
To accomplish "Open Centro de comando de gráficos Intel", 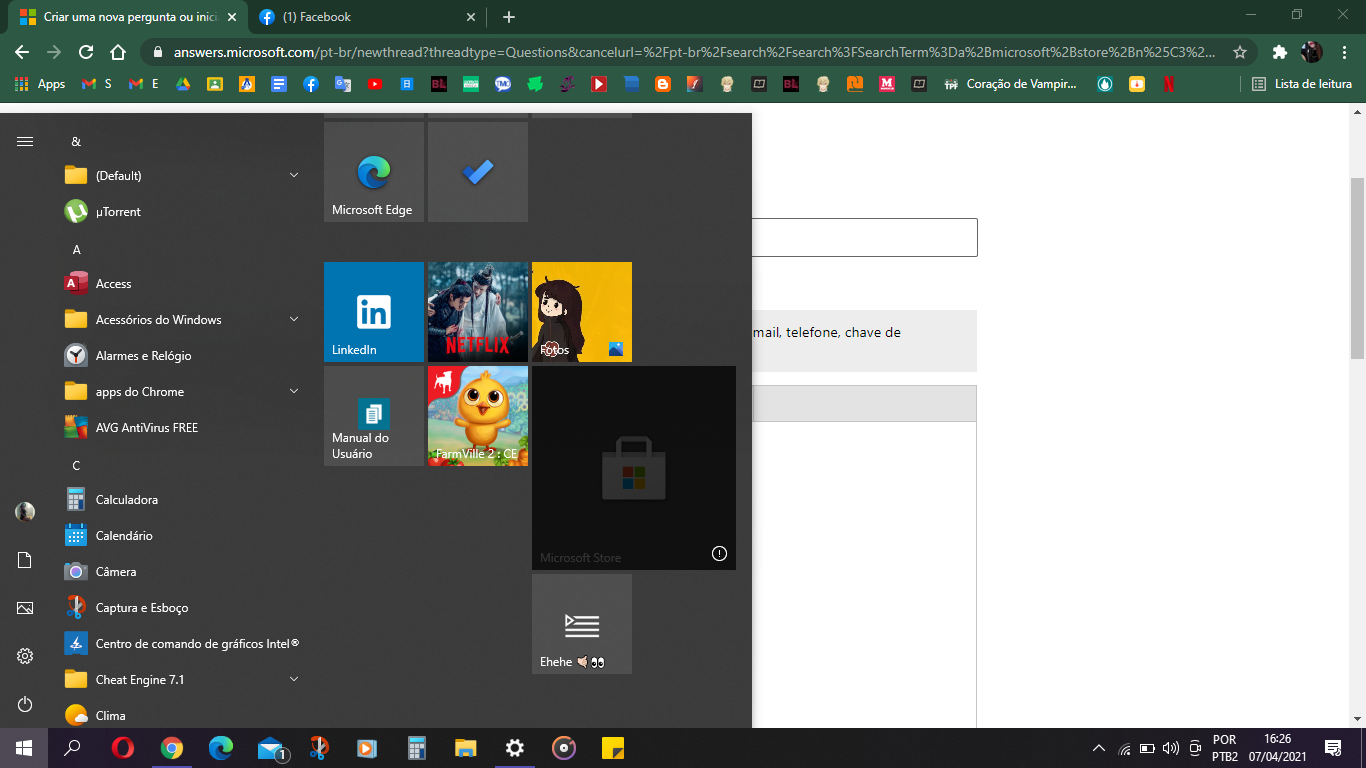I will 180,644.
